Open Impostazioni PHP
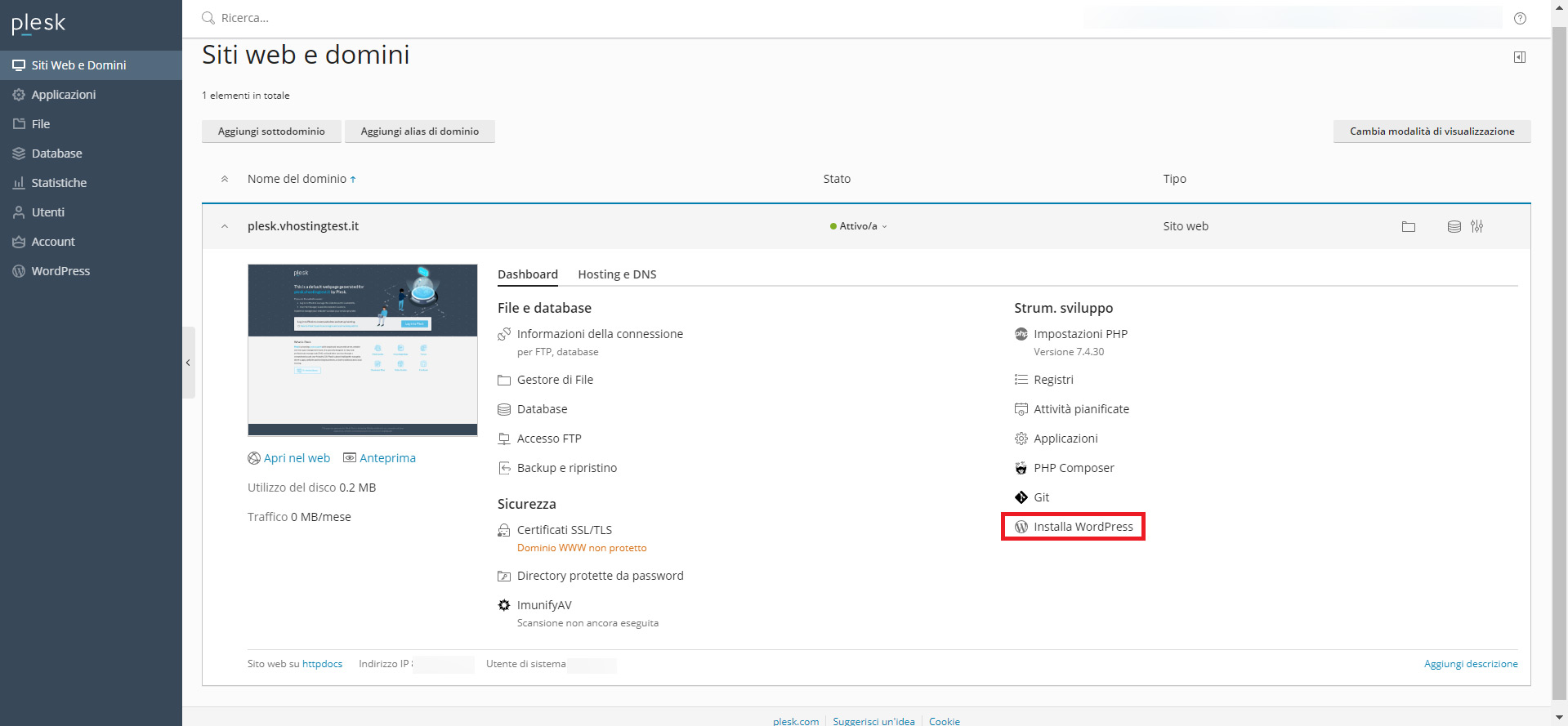This screenshot has height=726, width=1568. tap(1080, 334)
